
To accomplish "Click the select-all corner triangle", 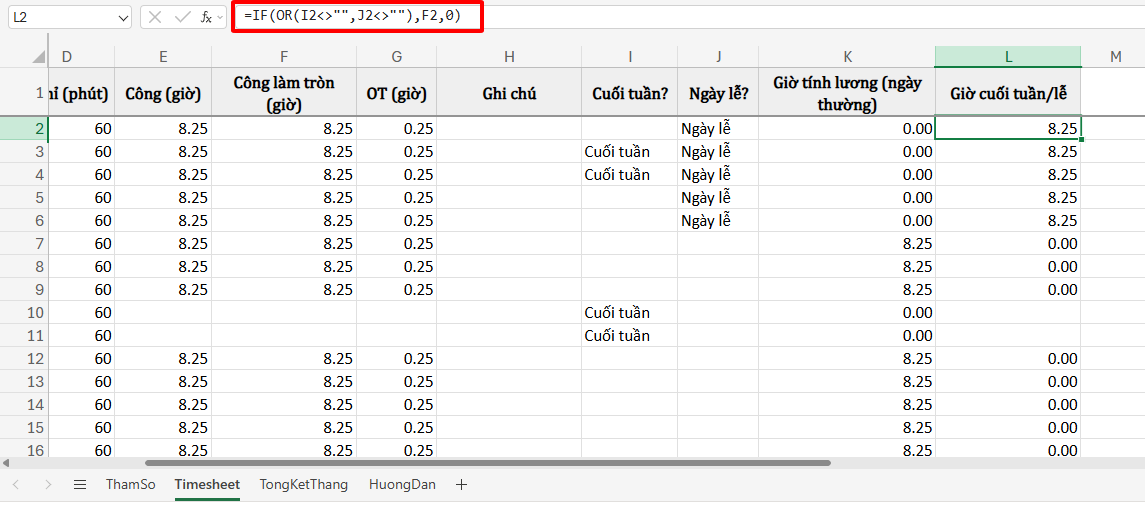I will [38, 57].
